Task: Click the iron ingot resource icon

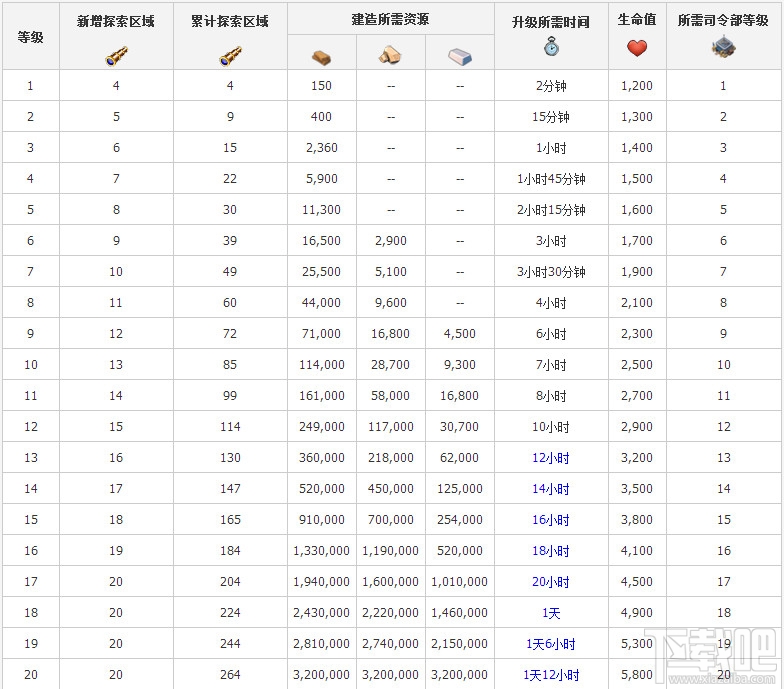Action: (460, 56)
